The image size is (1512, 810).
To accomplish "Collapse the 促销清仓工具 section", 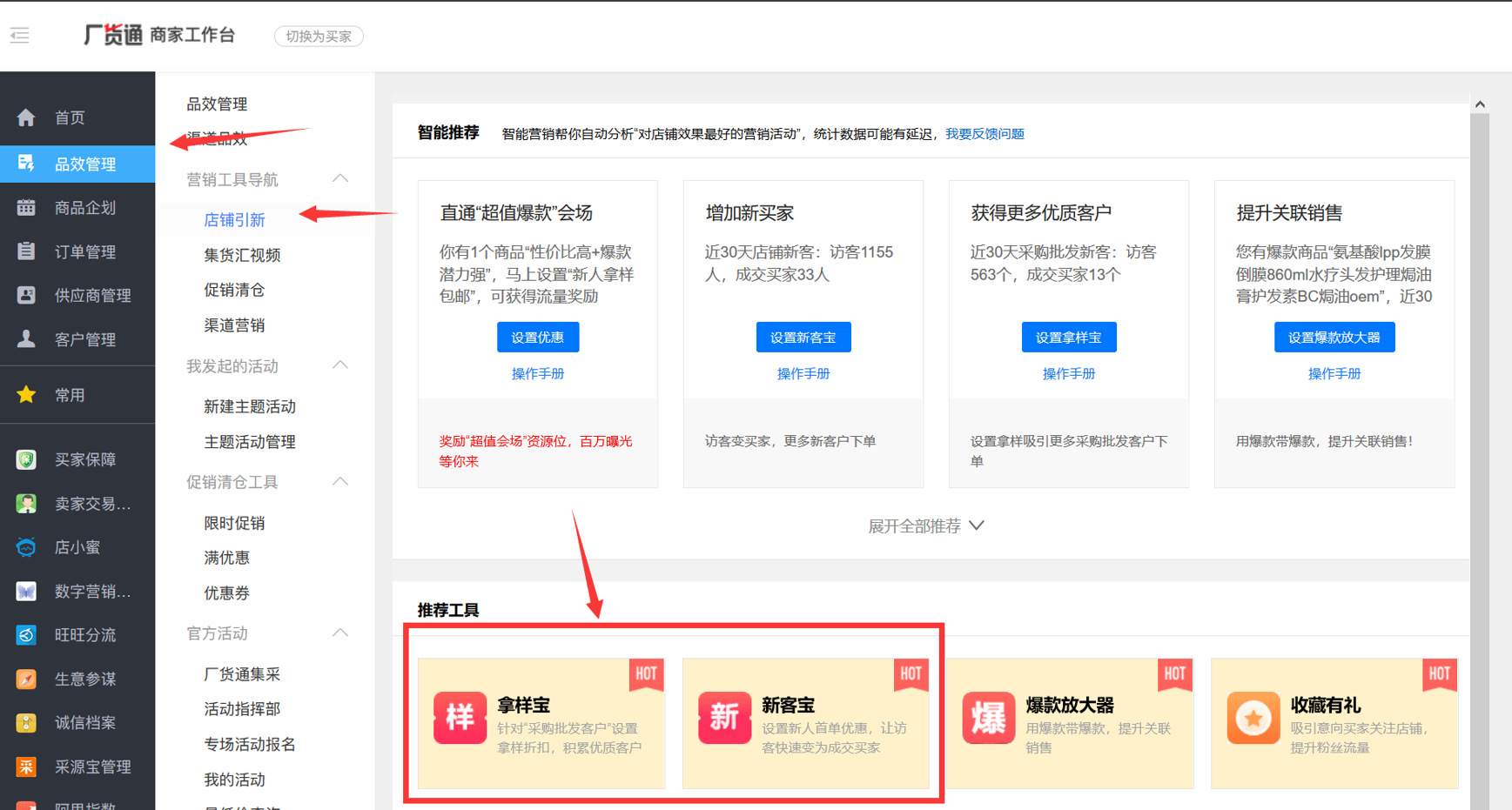I will tap(340, 481).
